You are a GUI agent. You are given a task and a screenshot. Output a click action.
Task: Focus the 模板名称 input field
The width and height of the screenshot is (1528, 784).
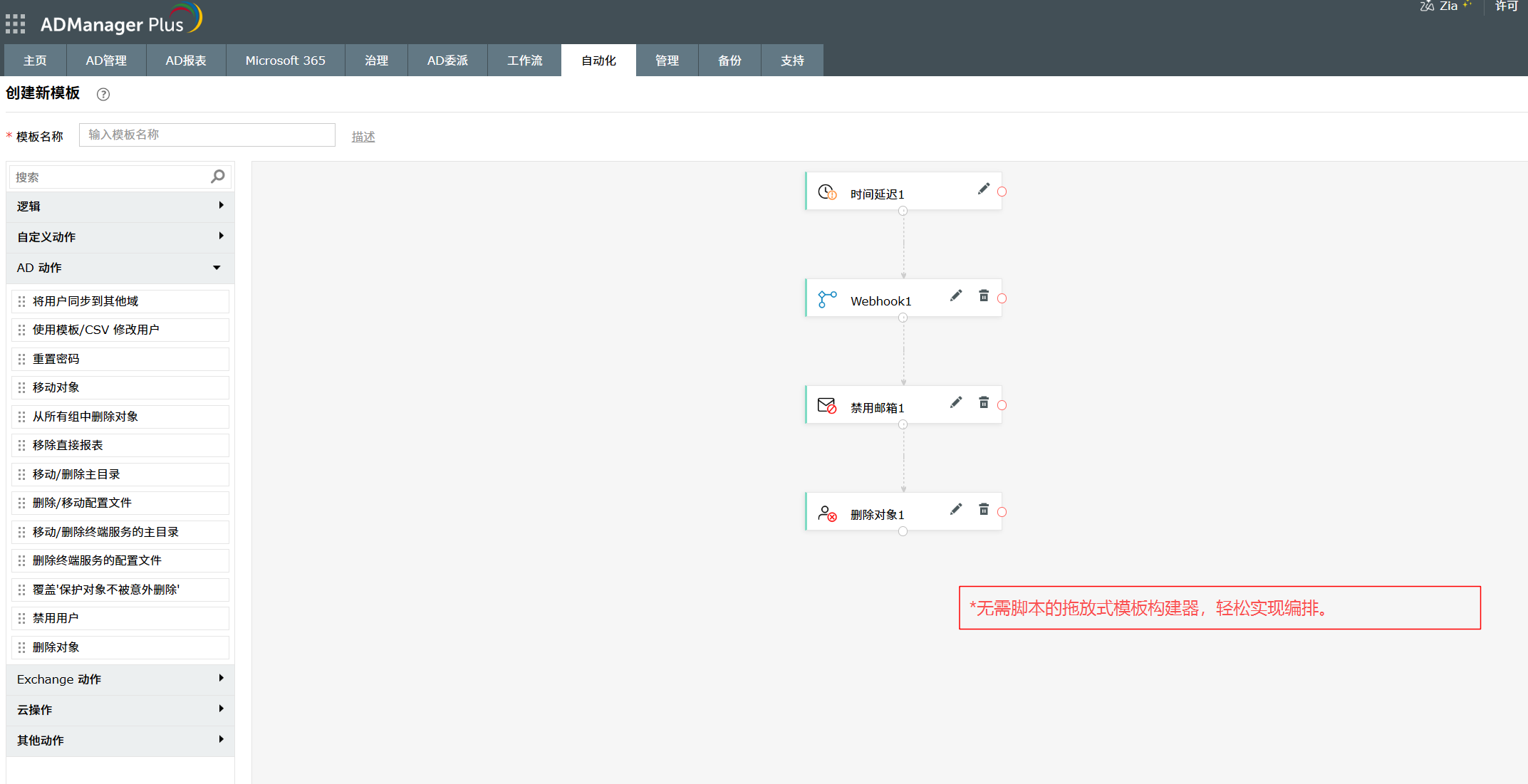tap(207, 135)
